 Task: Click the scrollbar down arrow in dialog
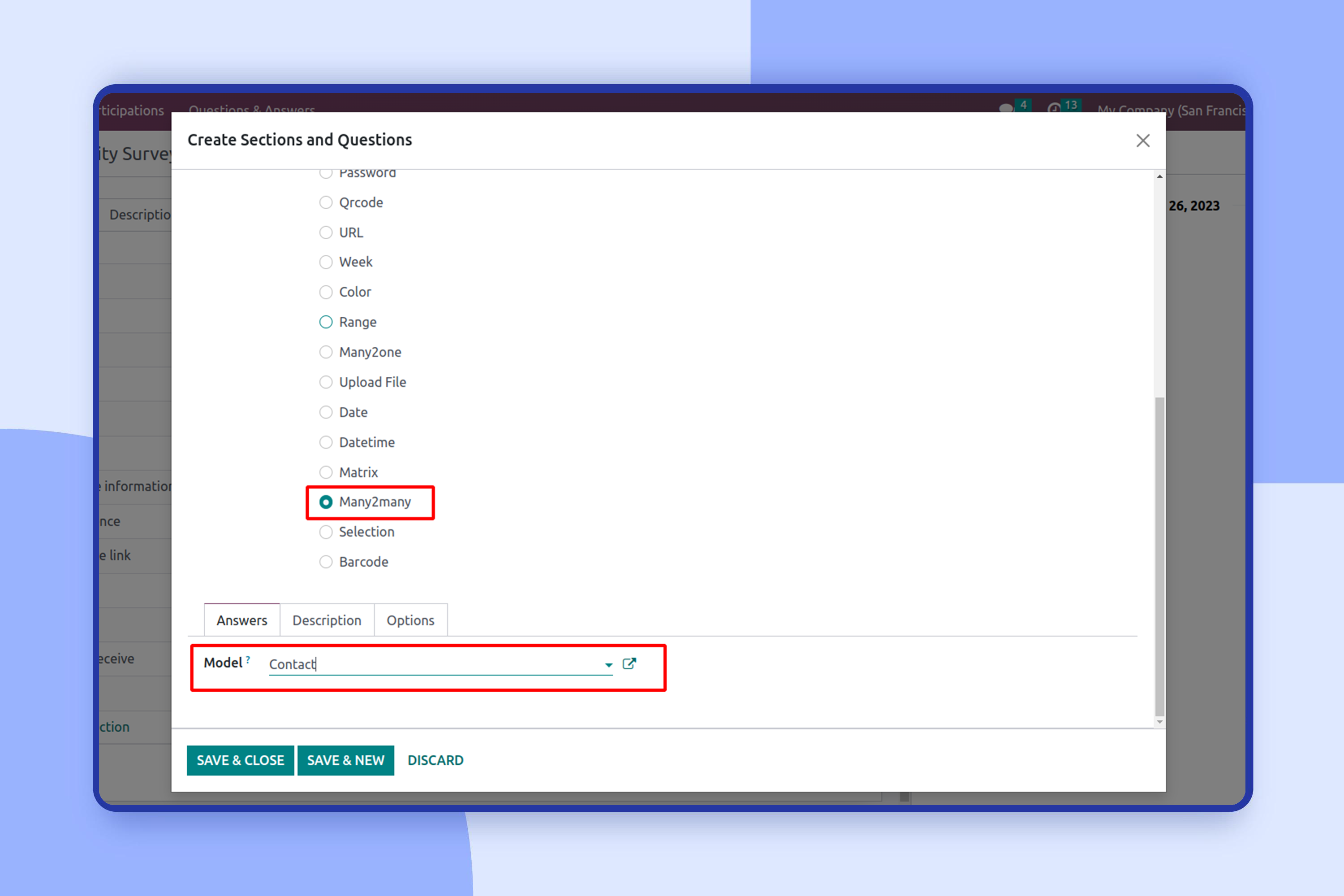pyautogui.click(x=1159, y=722)
